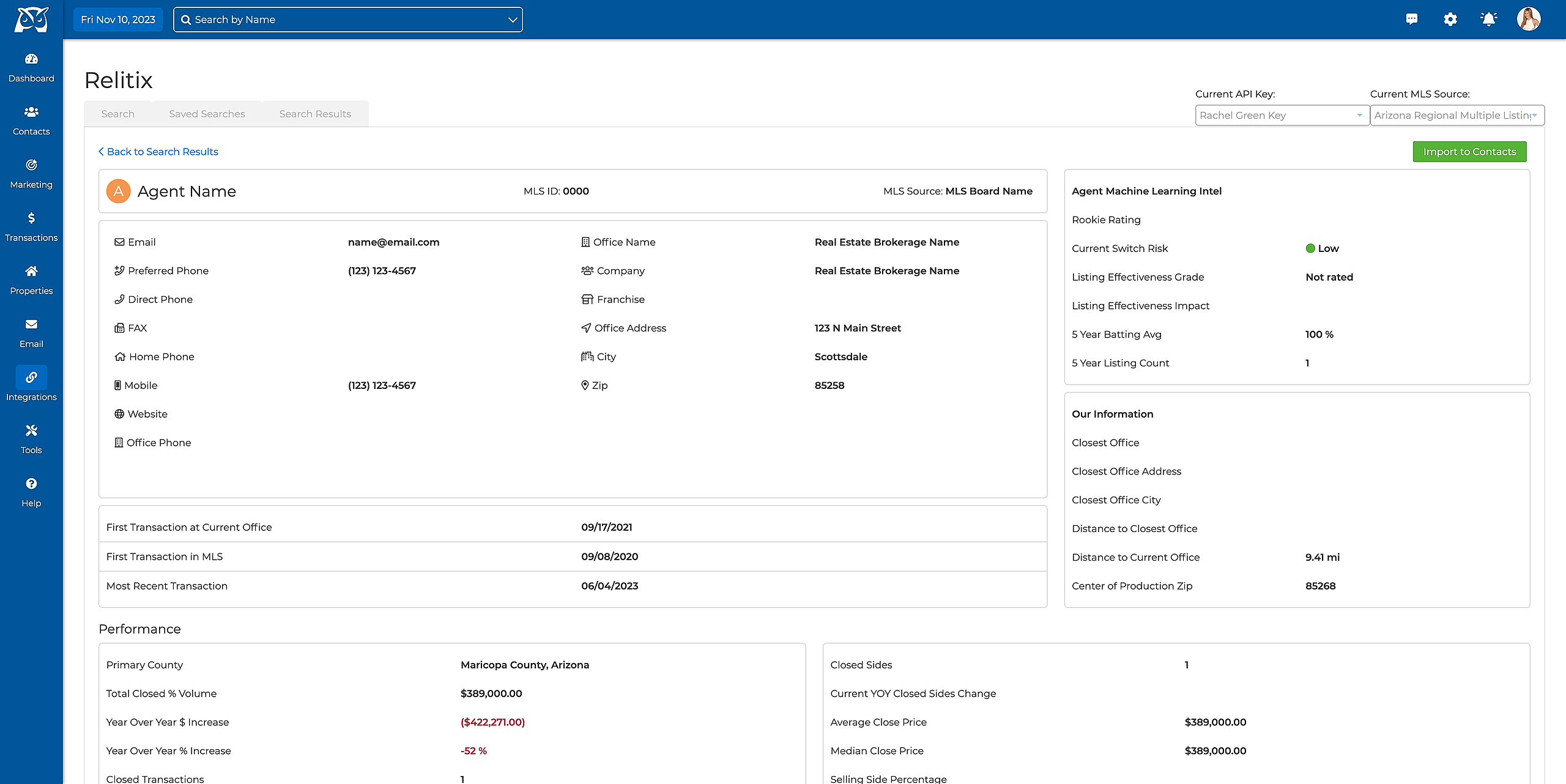Click the 123 N Main Street address
Screen dimensions: 1566x784
858,328
